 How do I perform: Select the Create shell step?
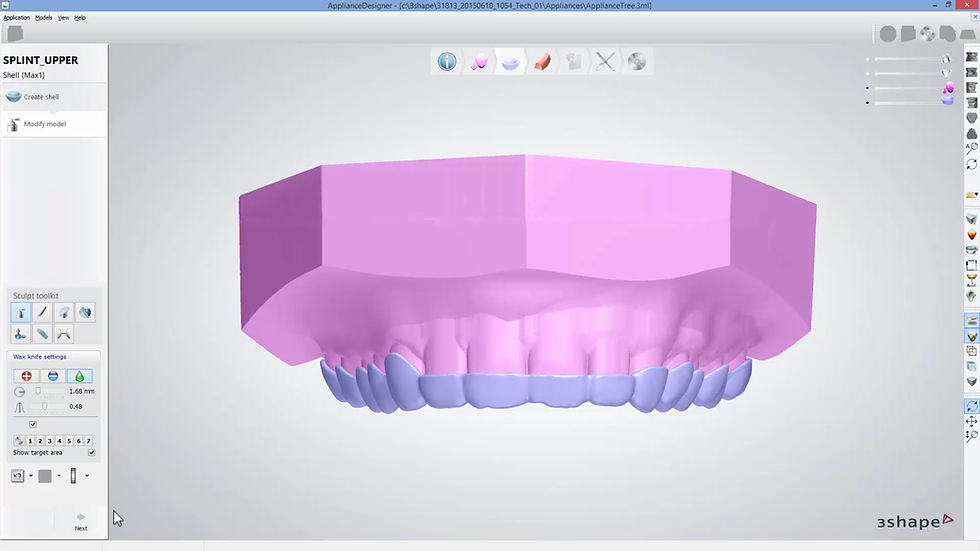tap(54, 97)
